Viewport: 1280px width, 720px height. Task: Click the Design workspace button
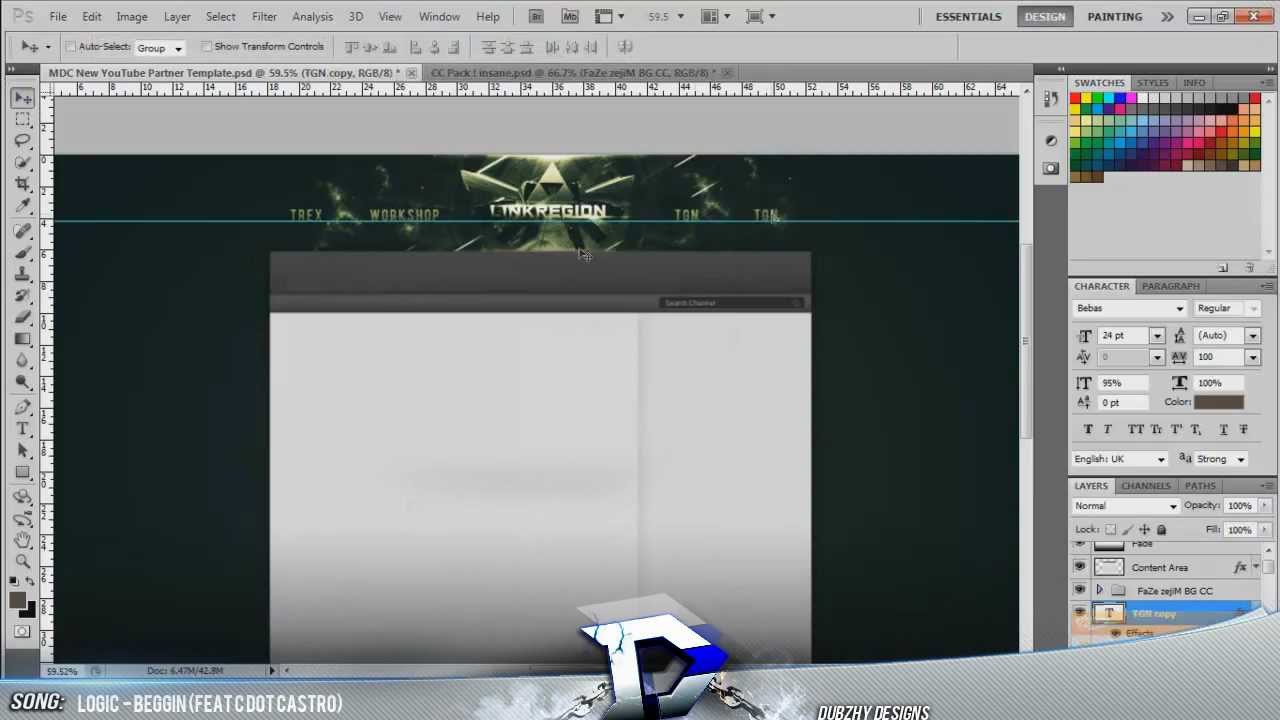click(1045, 17)
